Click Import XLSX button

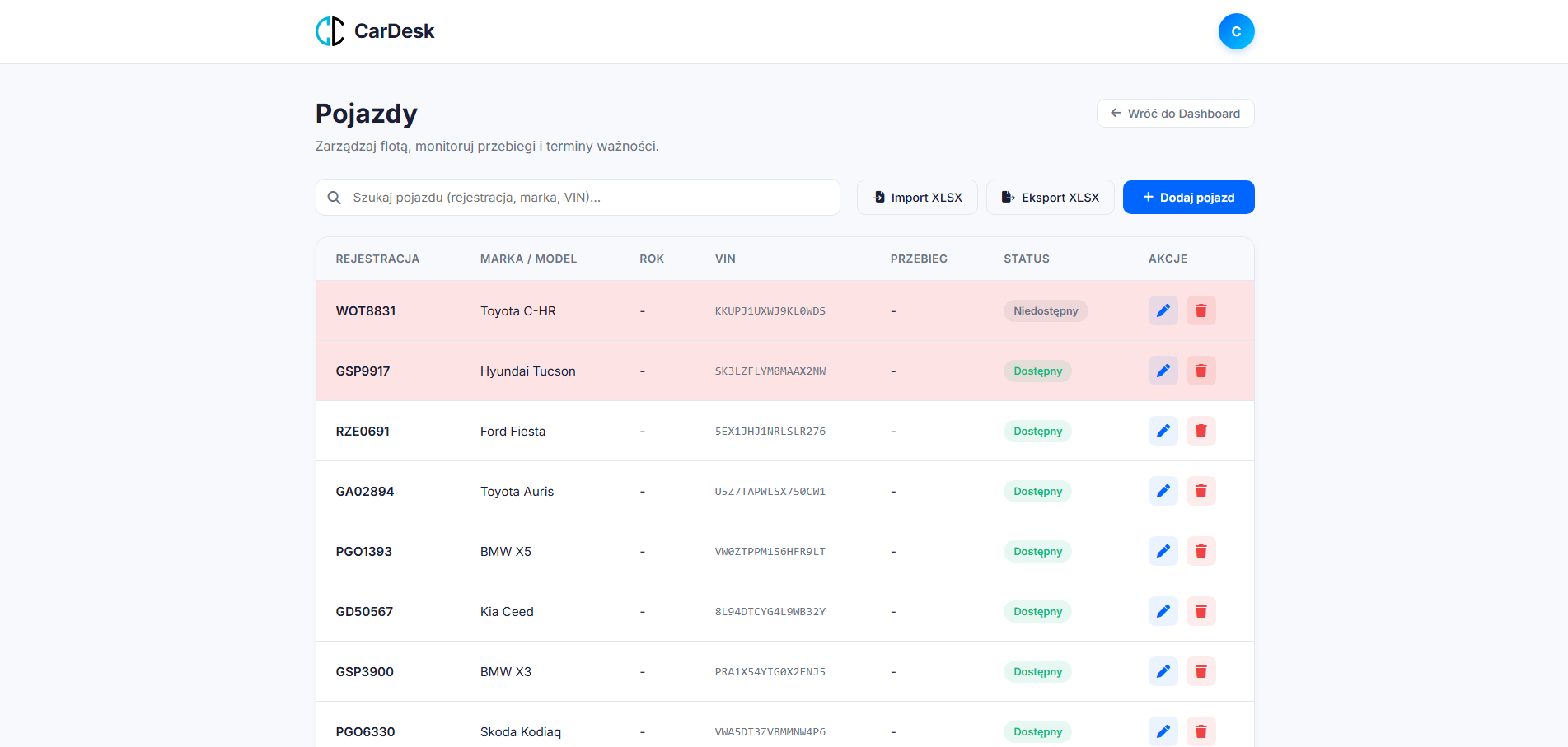click(917, 198)
